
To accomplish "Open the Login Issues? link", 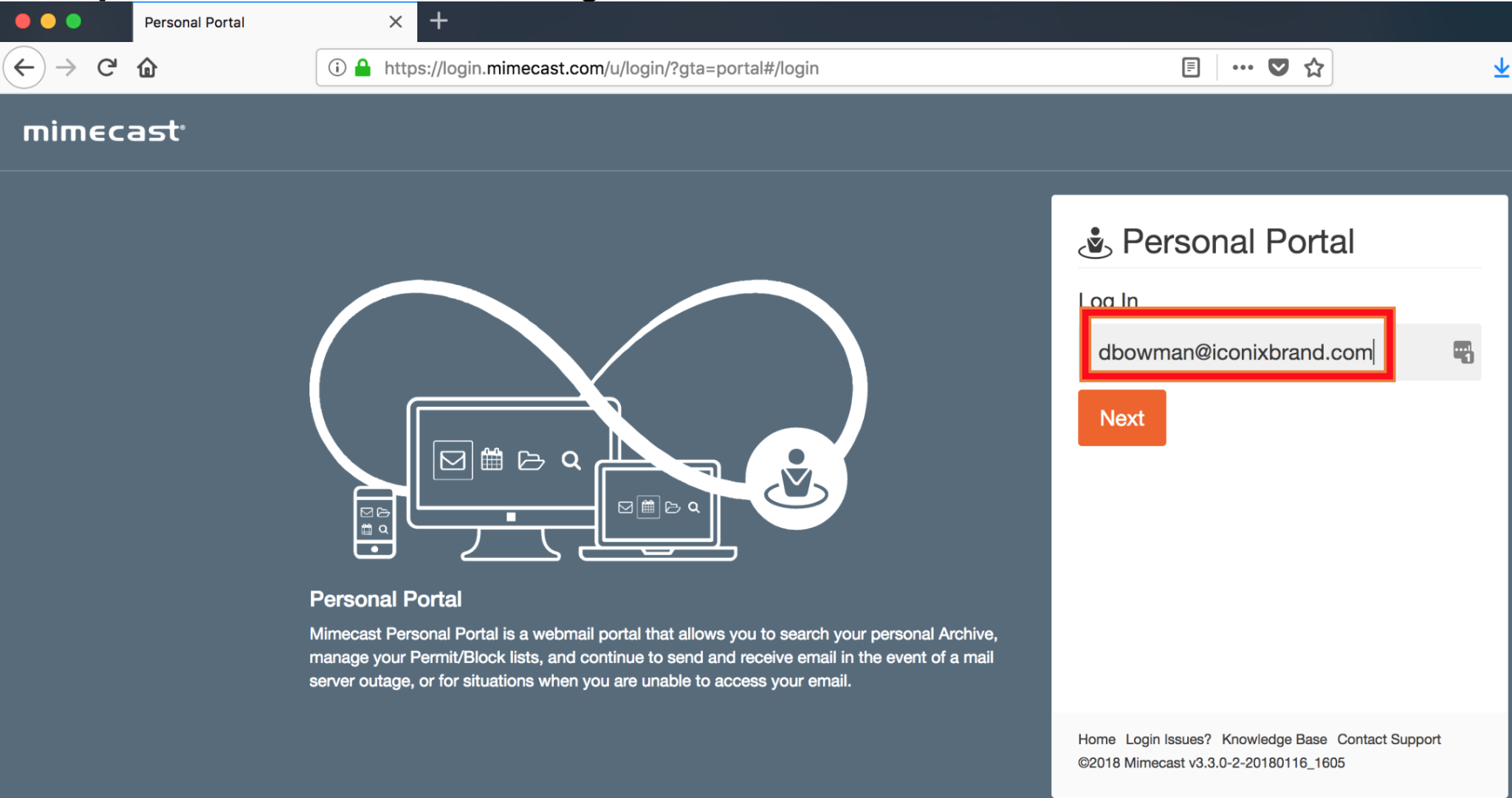I will pos(1168,739).
